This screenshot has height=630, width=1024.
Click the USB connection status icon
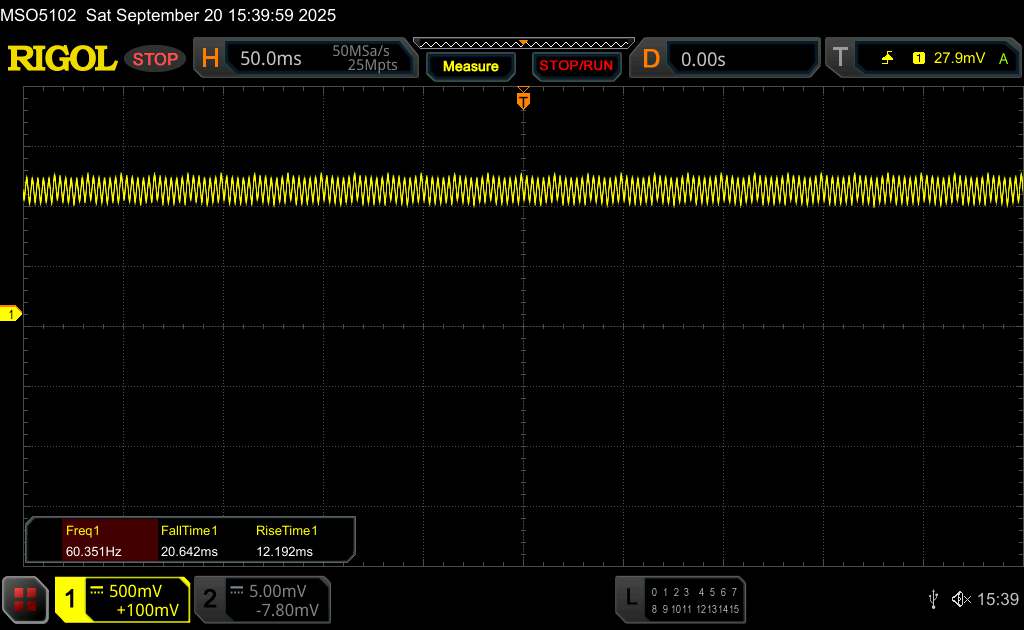coord(933,599)
